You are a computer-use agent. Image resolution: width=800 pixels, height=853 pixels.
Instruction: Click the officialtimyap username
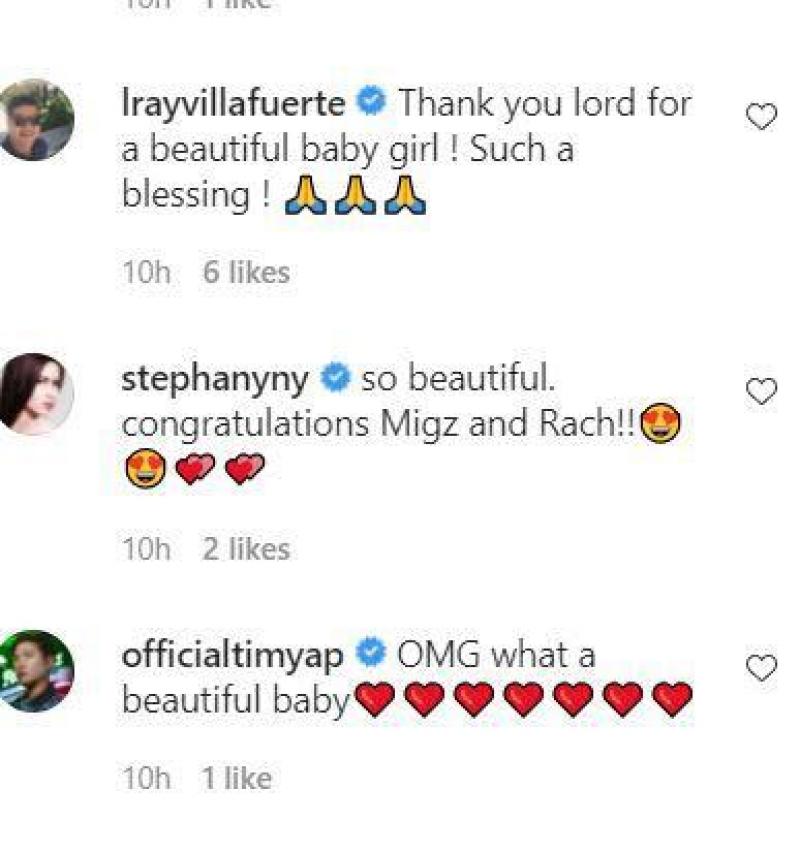coord(232,655)
